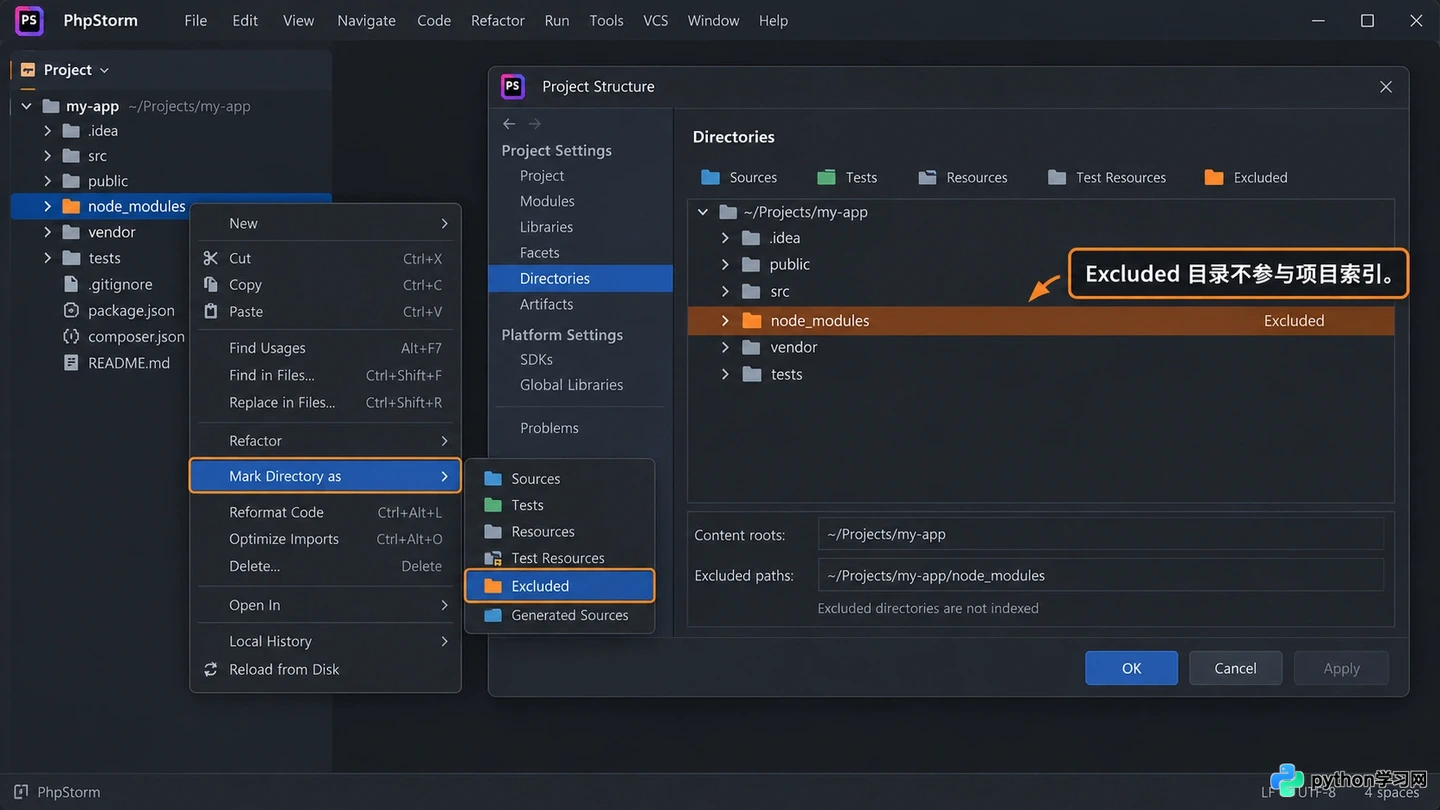Mark as Test Resources in Directories toolbar
The height and width of the screenshot is (810, 1440).
click(x=1107, y=177)
